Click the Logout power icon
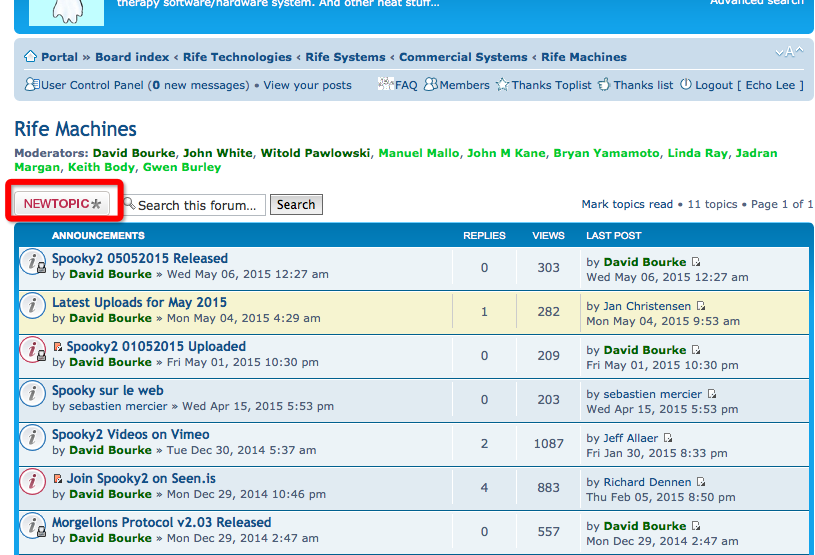The image size is (815, 555). [x=686, y=84]
